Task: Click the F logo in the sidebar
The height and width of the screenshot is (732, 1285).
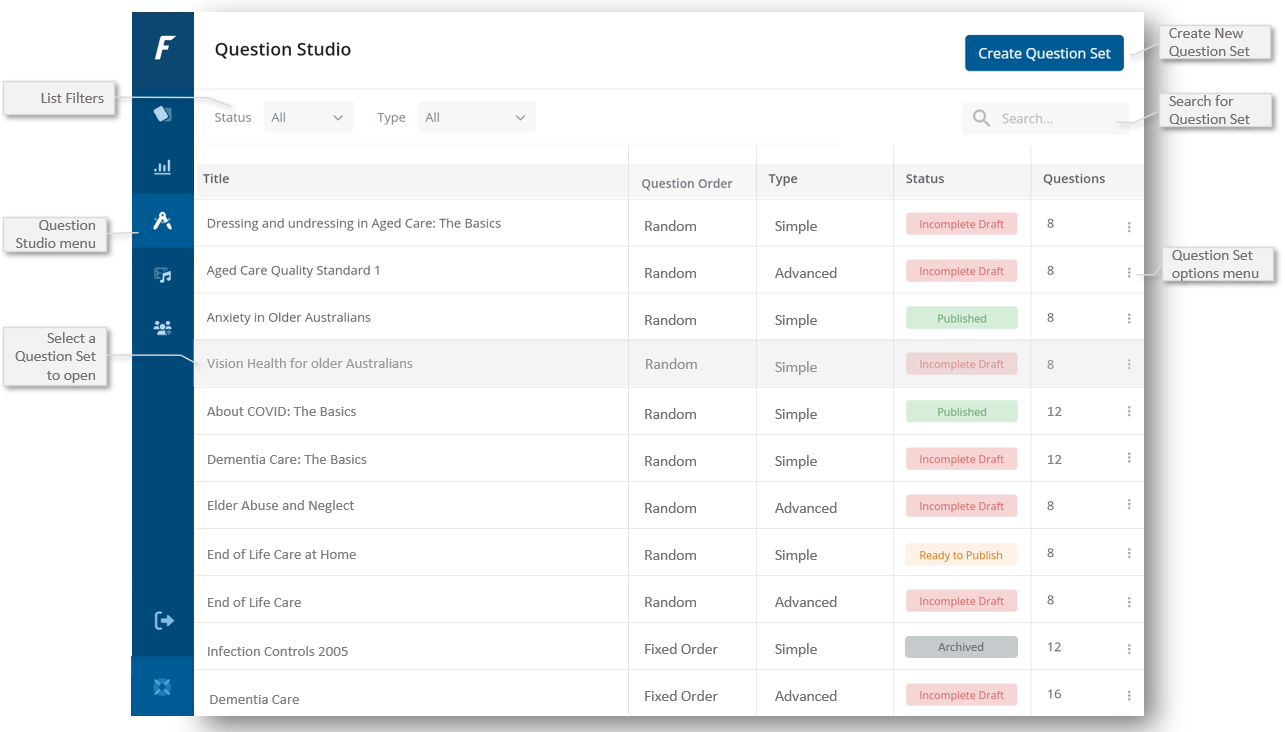Action: click(164, 47)
